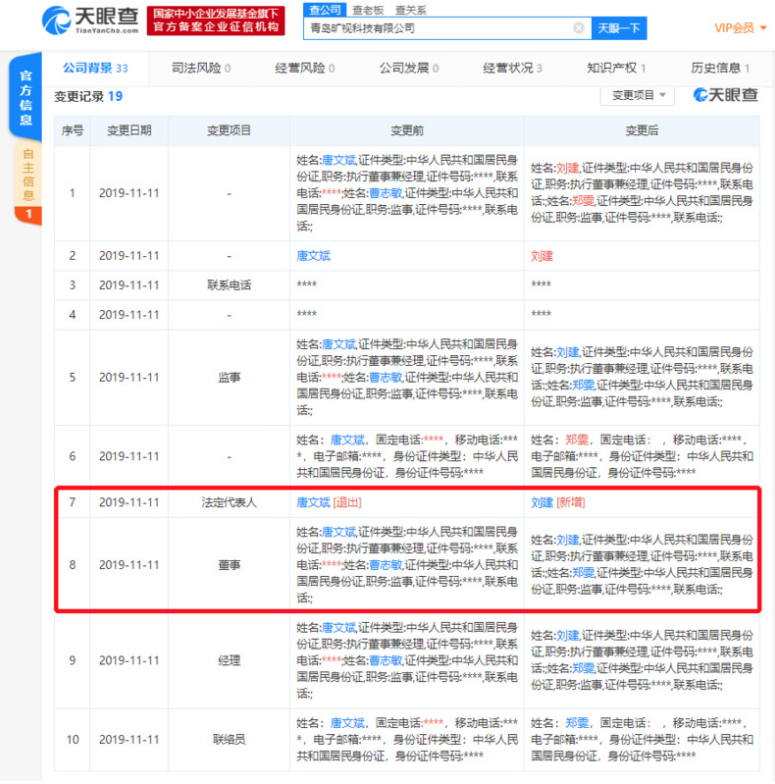Open the 知识产权 tab
The image size is (775, 784).
click(616, 68)
